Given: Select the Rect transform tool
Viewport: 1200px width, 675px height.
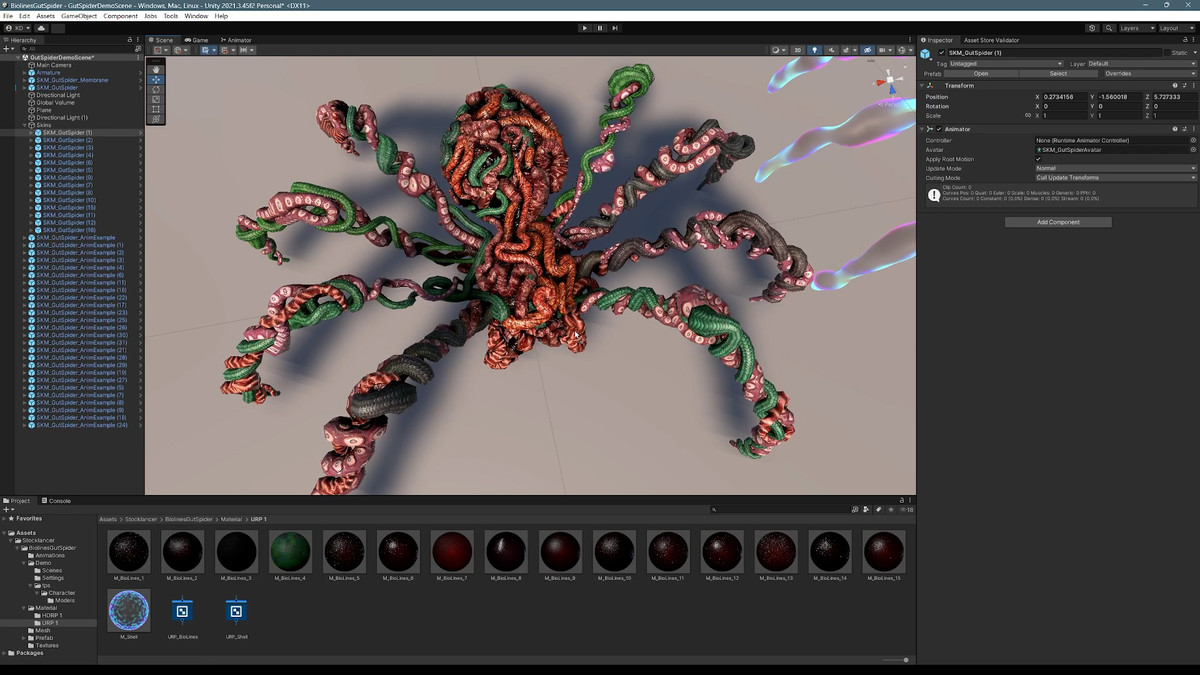Looking at the screenshot, I should click(x=156, y=109).
